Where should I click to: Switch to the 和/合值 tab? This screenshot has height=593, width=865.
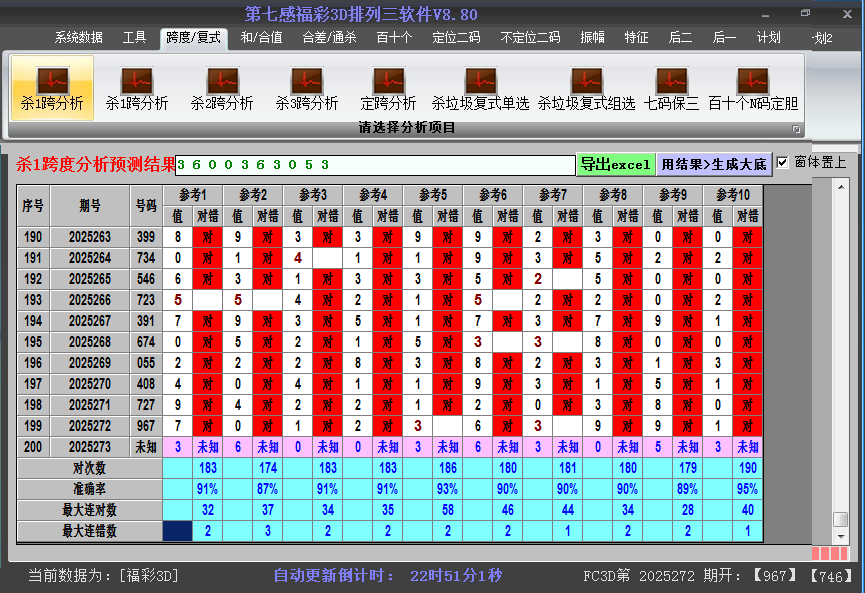[x=262, y=38]
